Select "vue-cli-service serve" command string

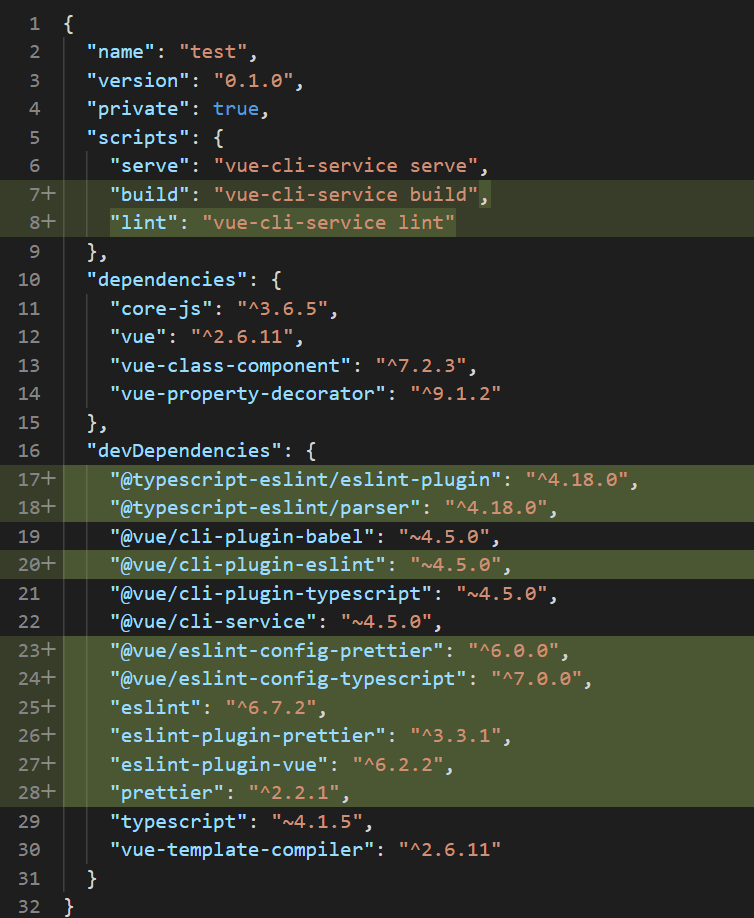coord(346,166)
